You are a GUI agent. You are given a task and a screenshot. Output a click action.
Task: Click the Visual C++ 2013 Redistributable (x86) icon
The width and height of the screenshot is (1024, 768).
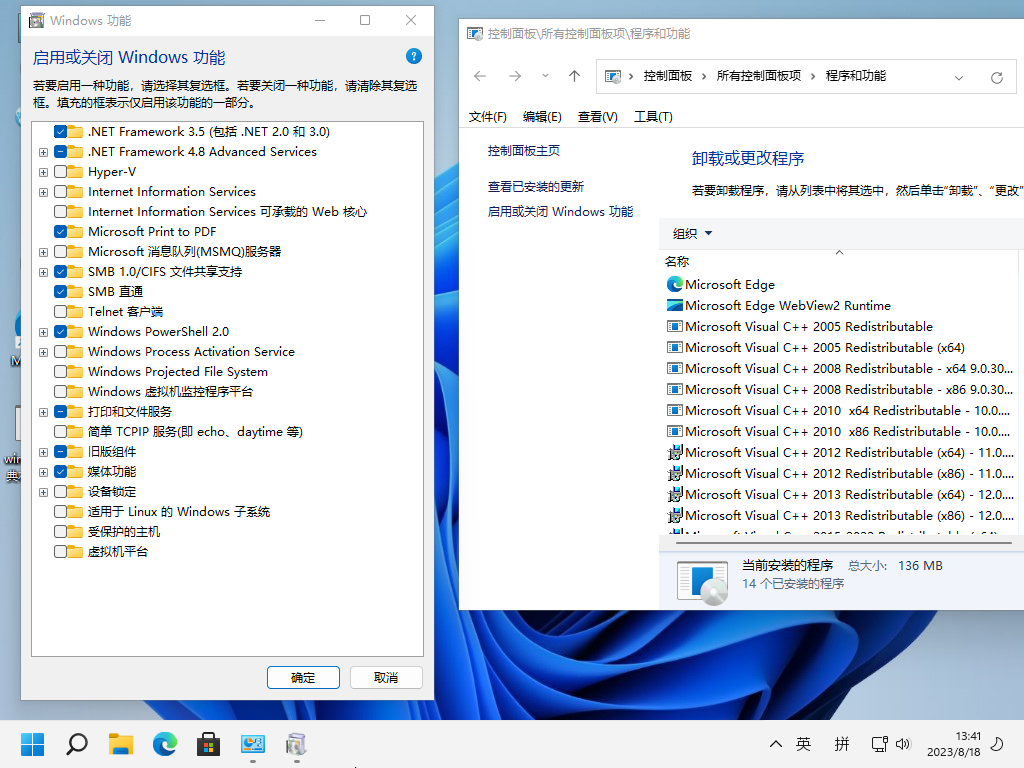(674, 515)
